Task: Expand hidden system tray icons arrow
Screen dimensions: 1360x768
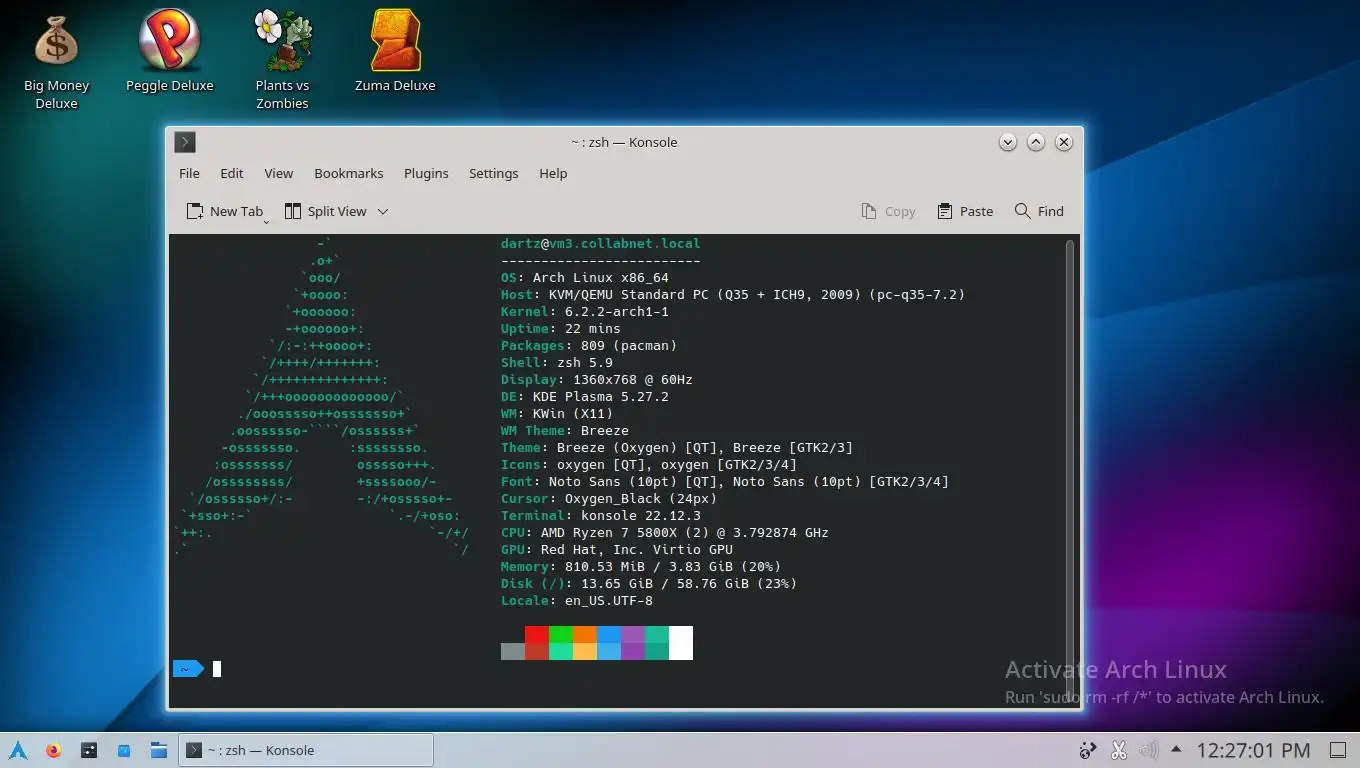Action: [x=1176, y=750]
